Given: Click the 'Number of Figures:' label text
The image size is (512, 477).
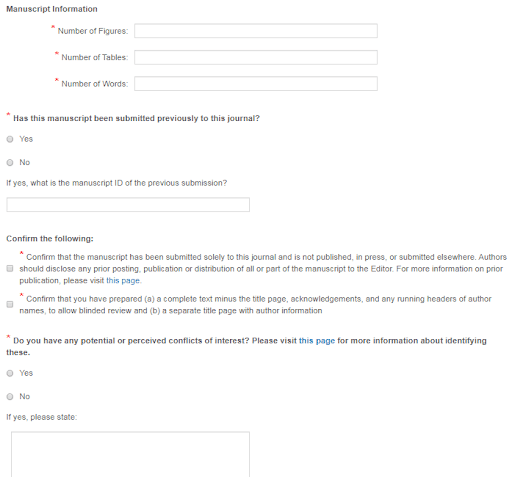Looking at the screenshot, I should tap(93, 31).
